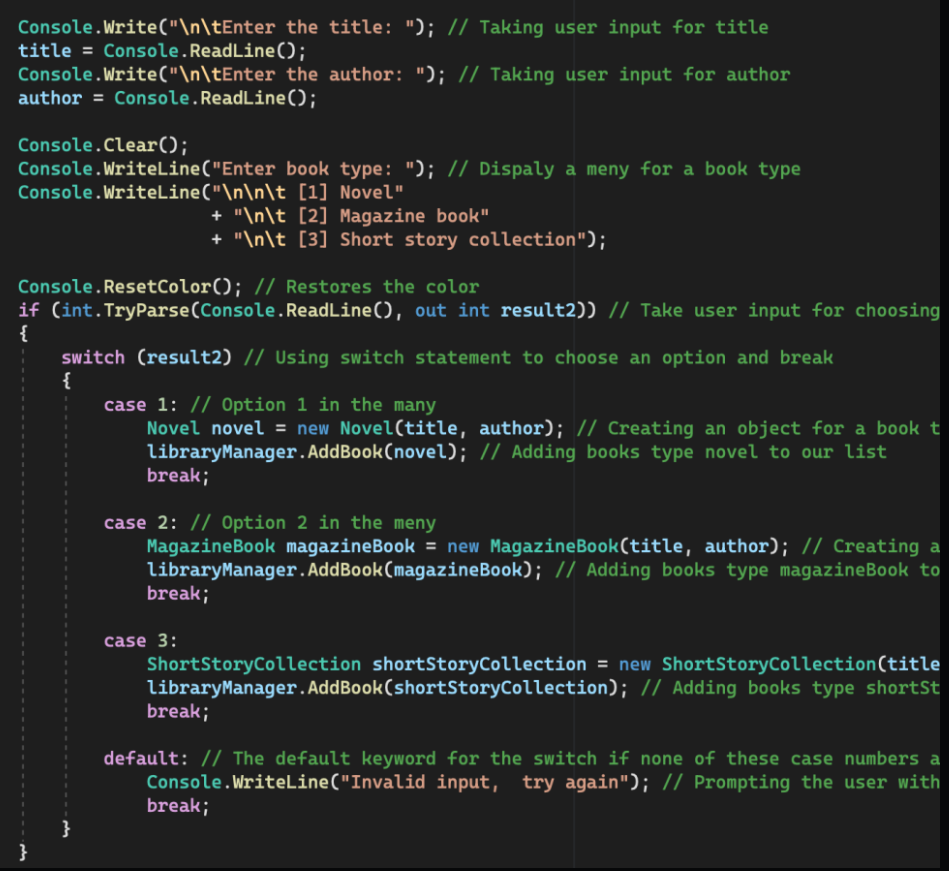This screenshot has height=871, width=949.
Task: Click the "author = Console.ReadLine();" line
Action: (168, 98)
